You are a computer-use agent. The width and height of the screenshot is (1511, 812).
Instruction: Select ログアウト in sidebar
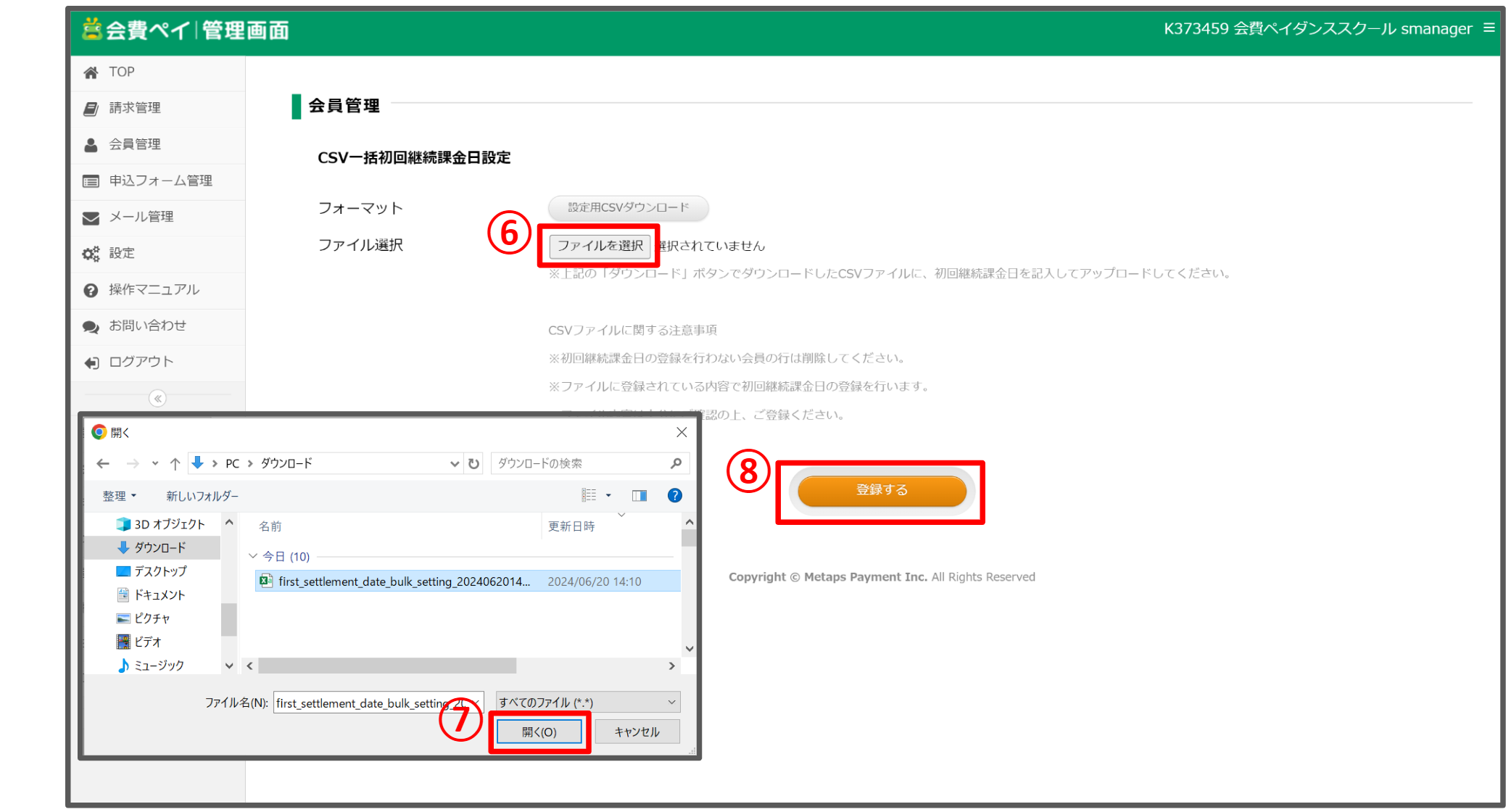141,362
